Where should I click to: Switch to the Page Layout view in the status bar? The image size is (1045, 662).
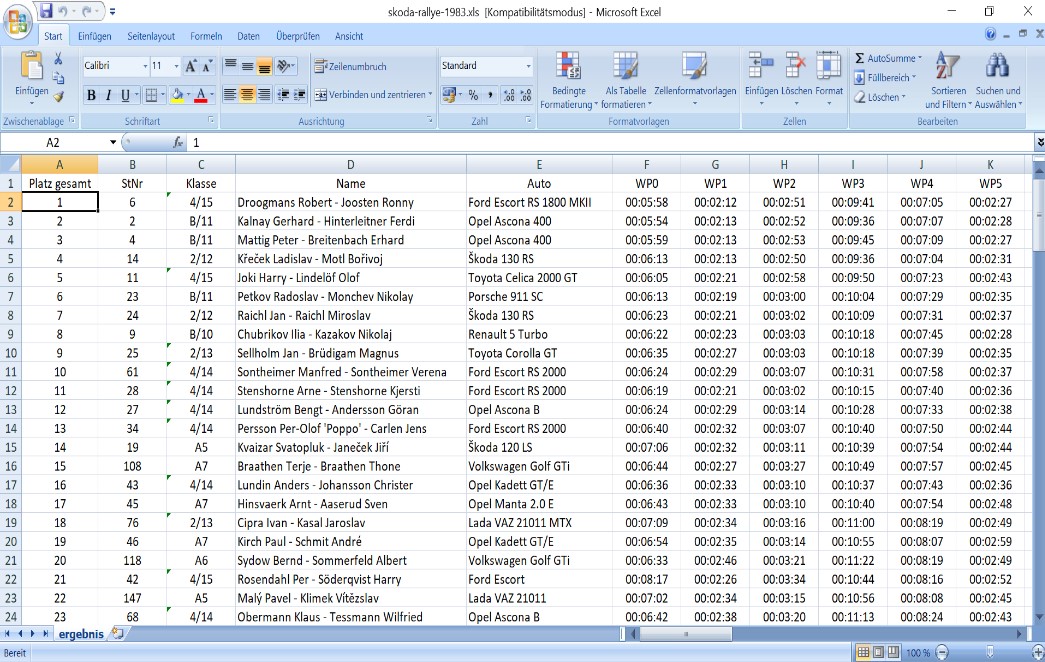(878, 652)
